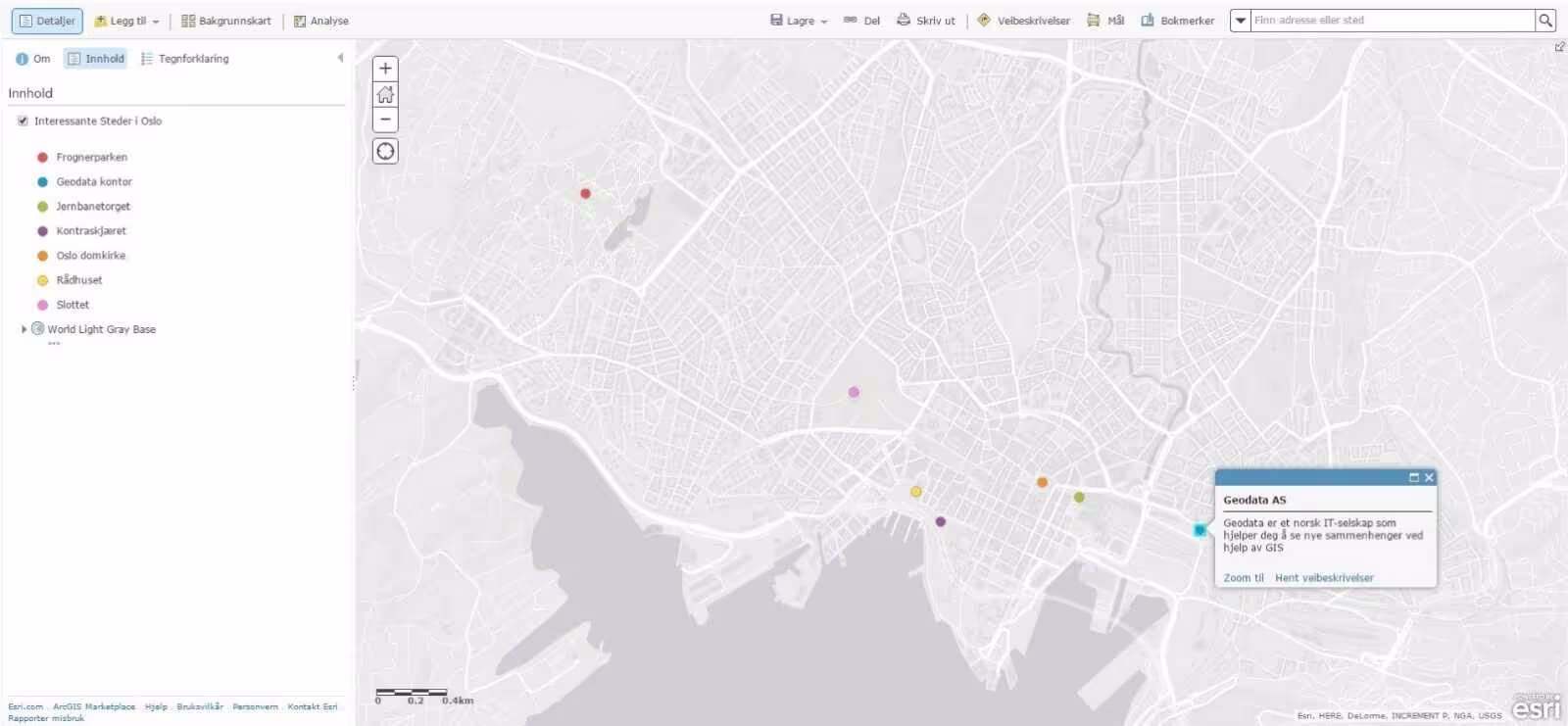Click the orange Oslo domkirke map marker
This screenshot has width=1568, height=726.
(x=1042, y=482)
